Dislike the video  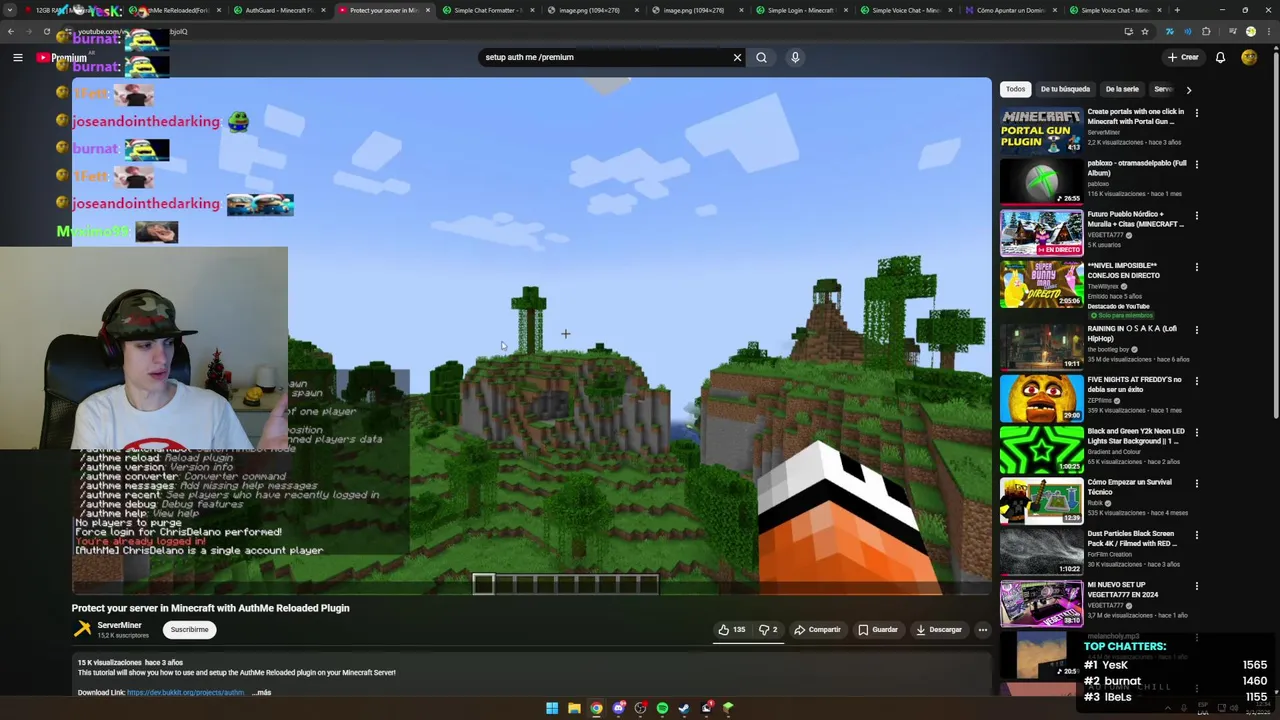coord(767,630)
